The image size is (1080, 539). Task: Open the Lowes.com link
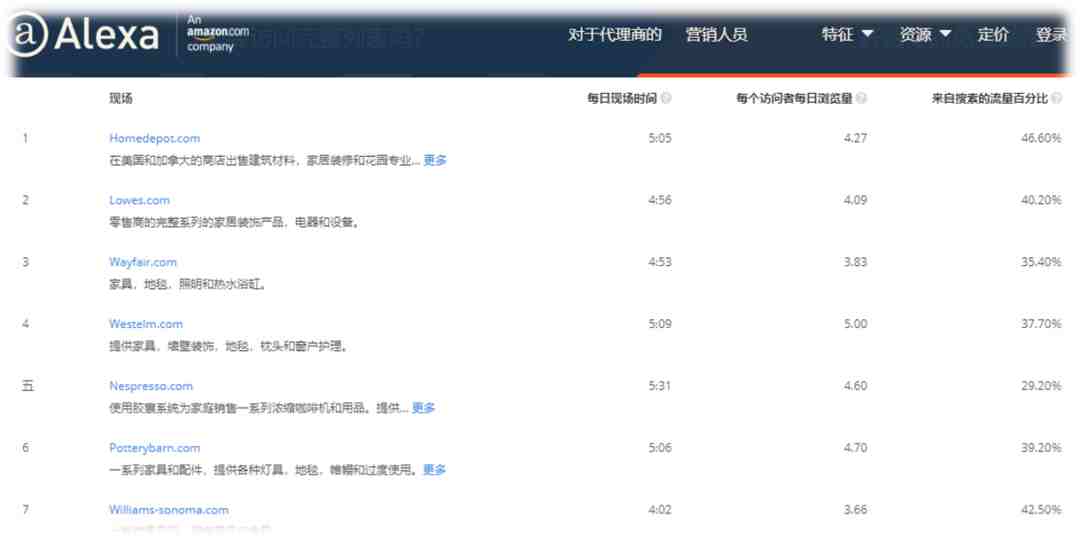click(139, 200)
